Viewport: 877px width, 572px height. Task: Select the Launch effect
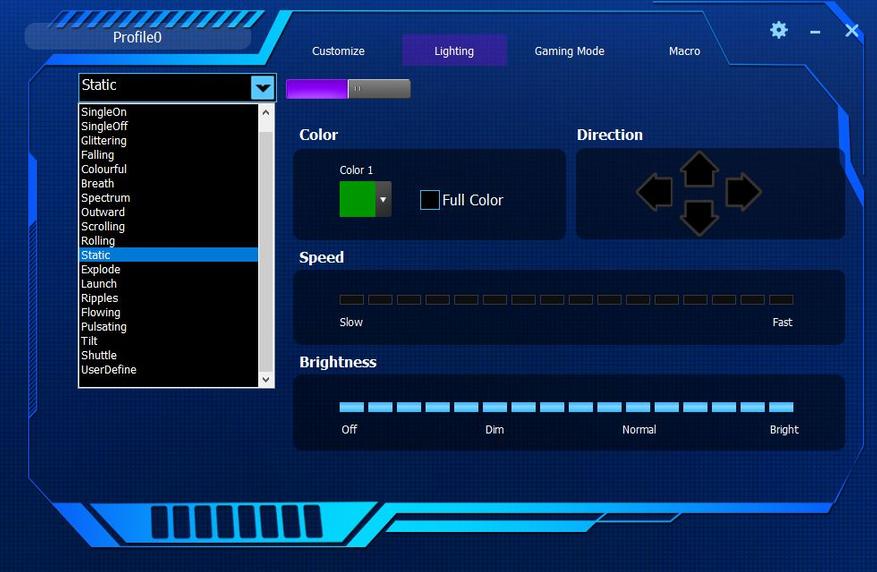click(x=169, y=283)
